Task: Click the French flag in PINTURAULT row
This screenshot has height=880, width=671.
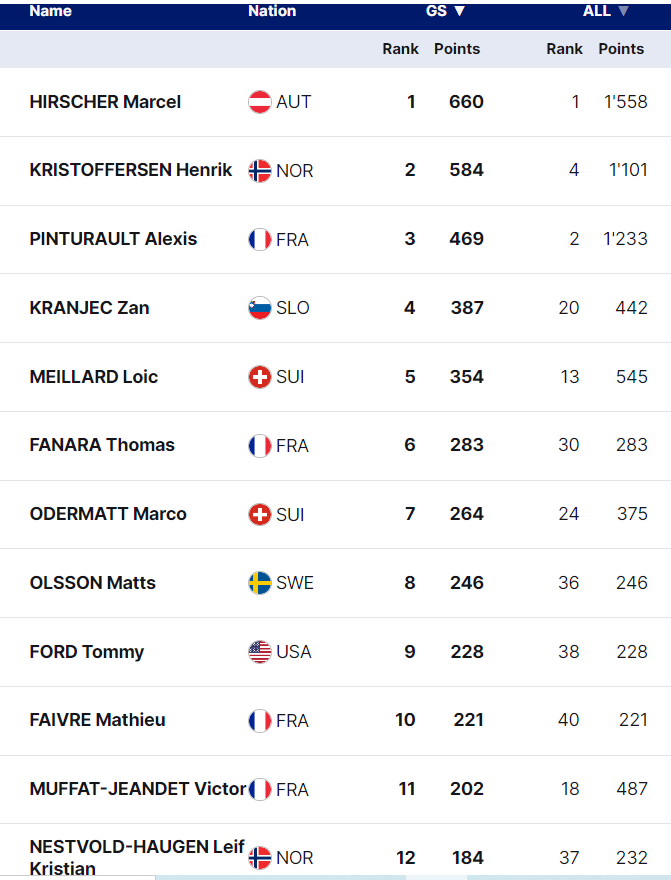Action: coord(260,240)
